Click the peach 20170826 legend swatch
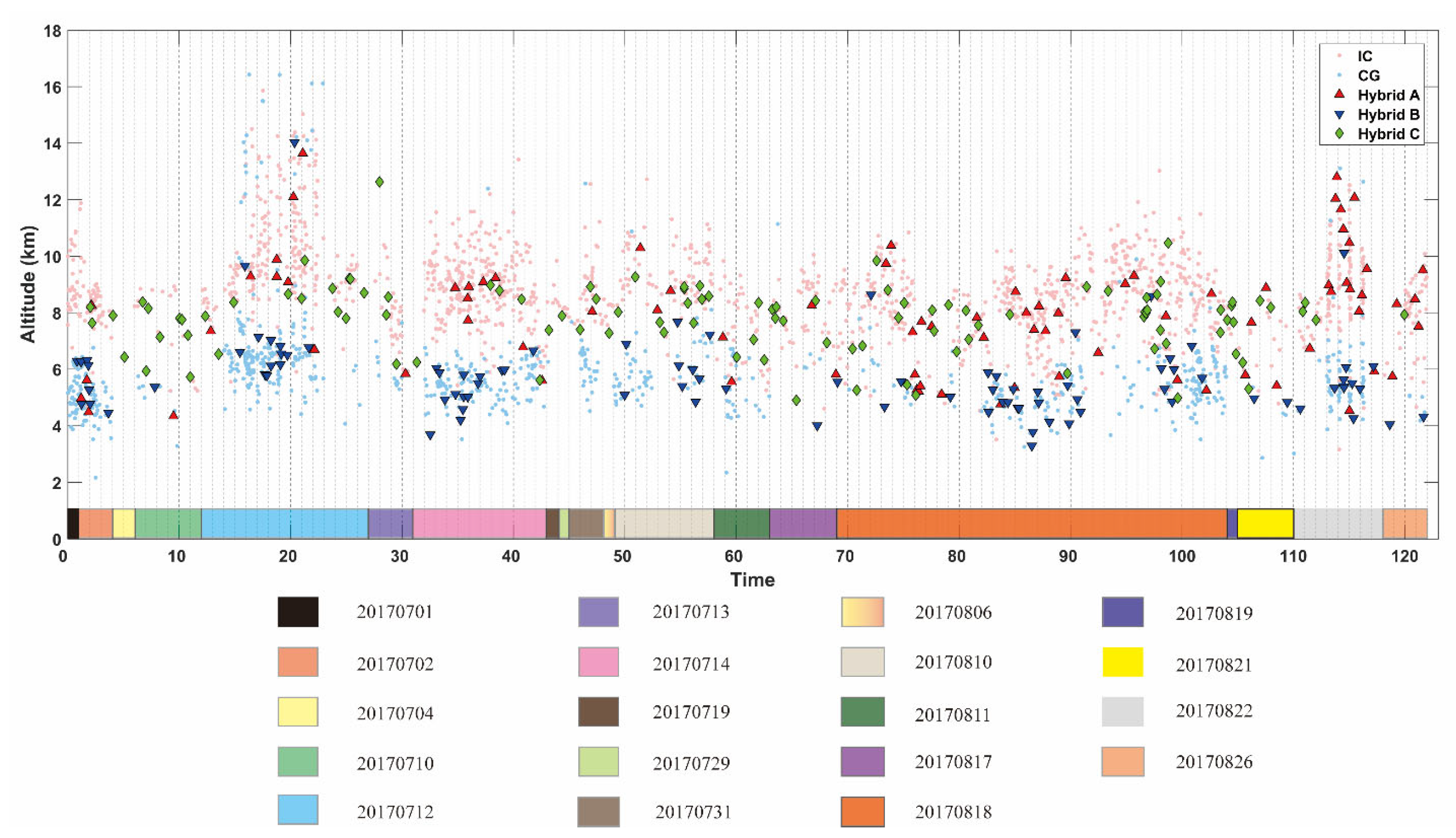The height and width of the screenshot is (838, 1456). 1123,762
